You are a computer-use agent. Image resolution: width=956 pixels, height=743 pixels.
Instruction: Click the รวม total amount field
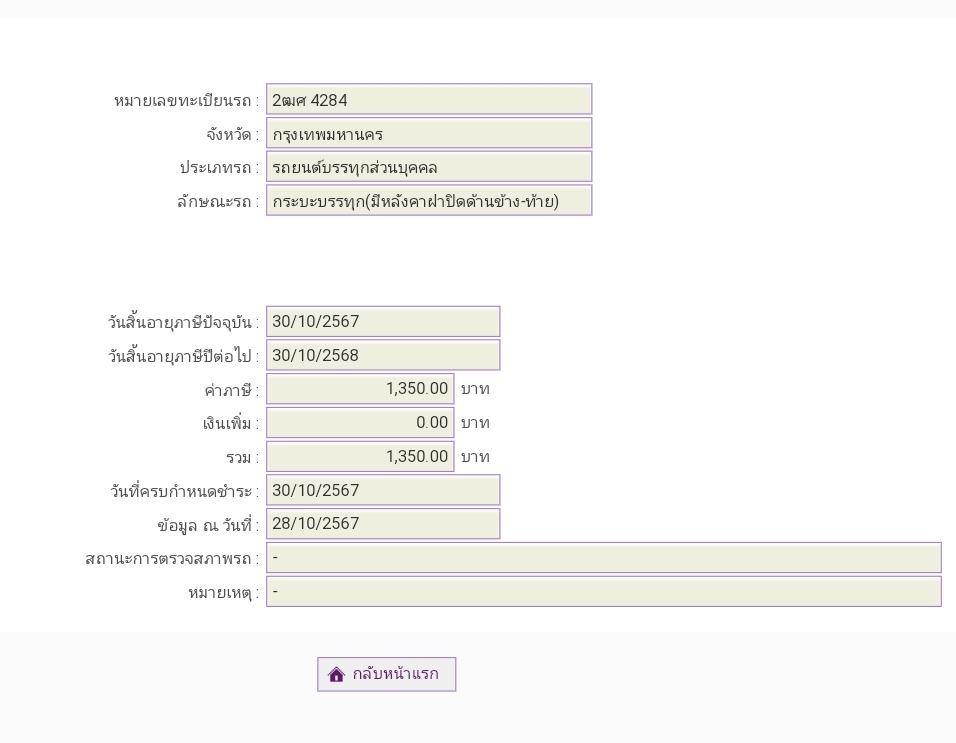[360, 457]
